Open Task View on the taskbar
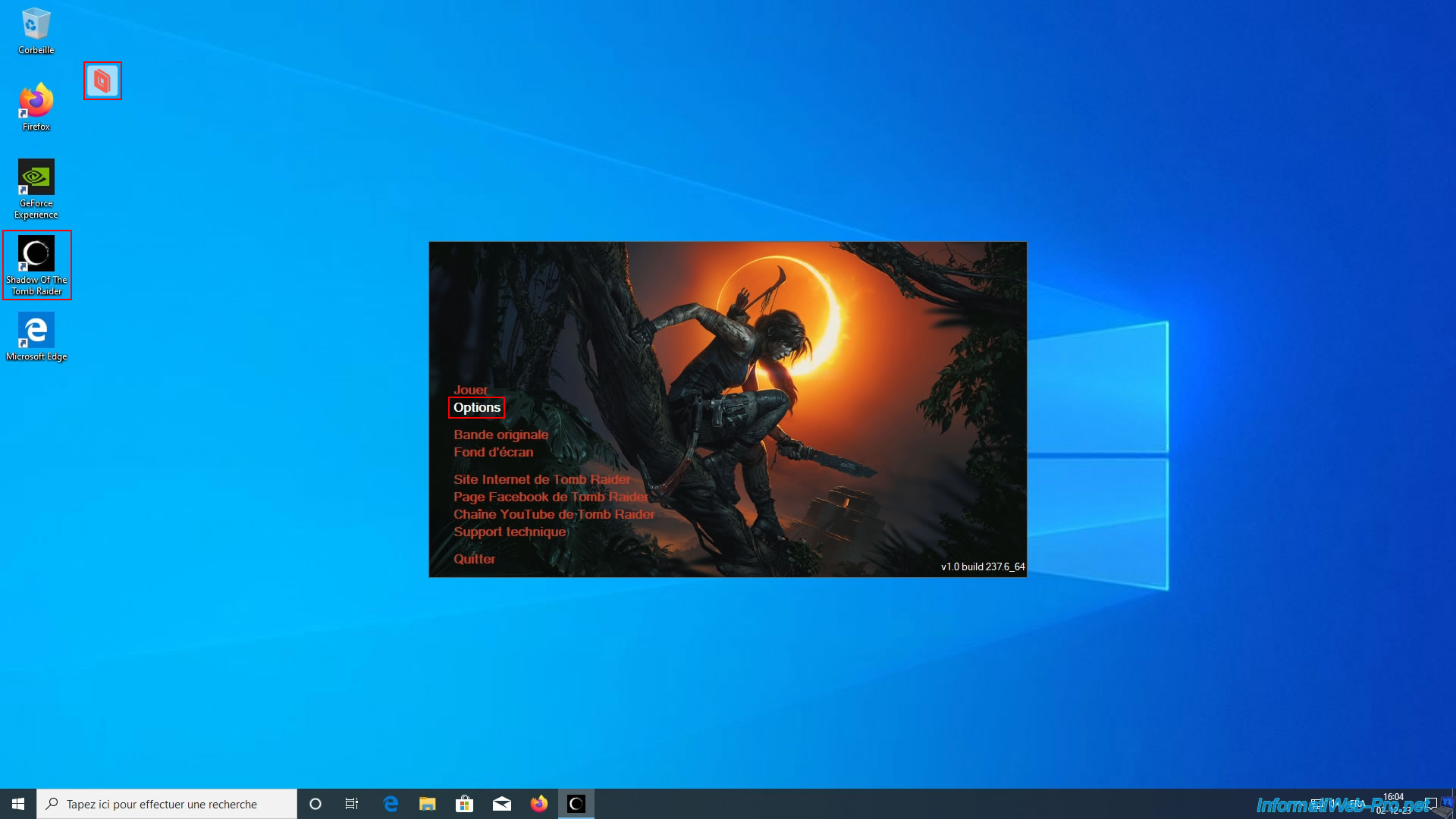The height and width of the screenshot is (819, 1456). coord(352,804)
